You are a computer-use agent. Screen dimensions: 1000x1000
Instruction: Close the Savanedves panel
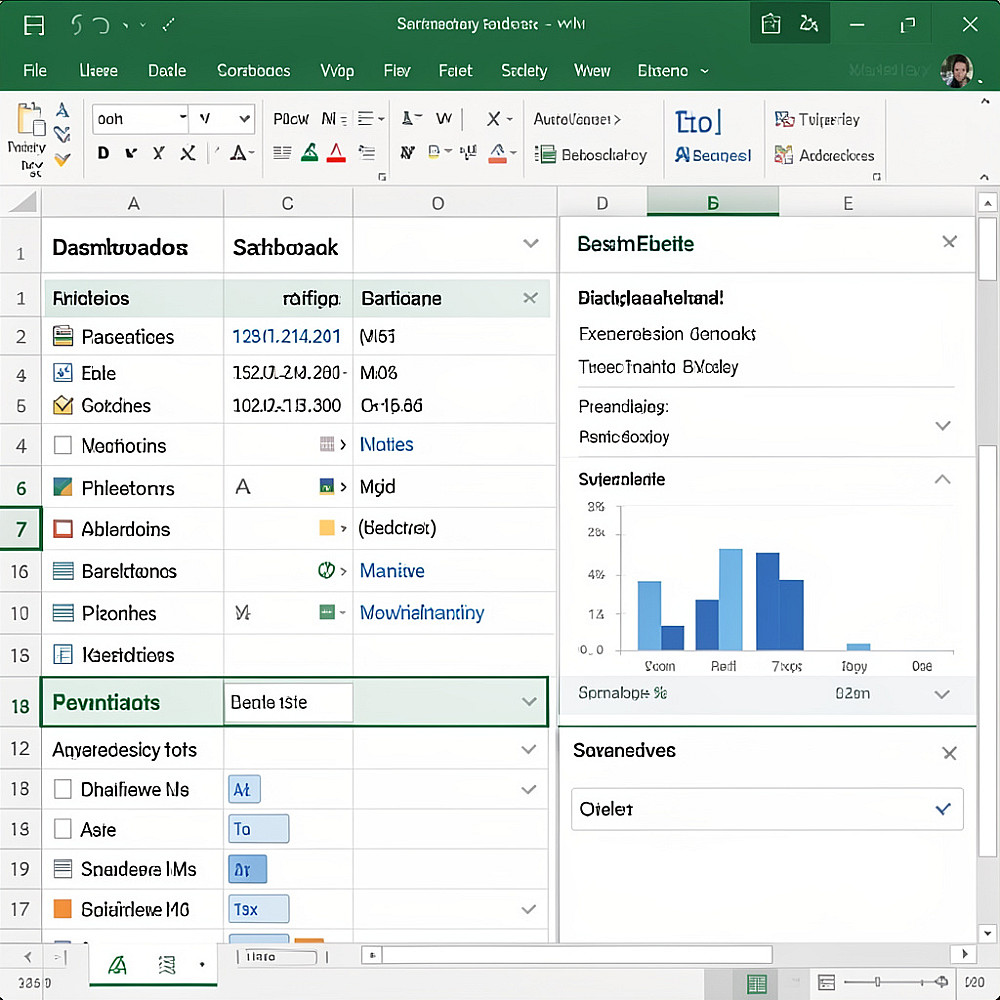pos(949,753)
